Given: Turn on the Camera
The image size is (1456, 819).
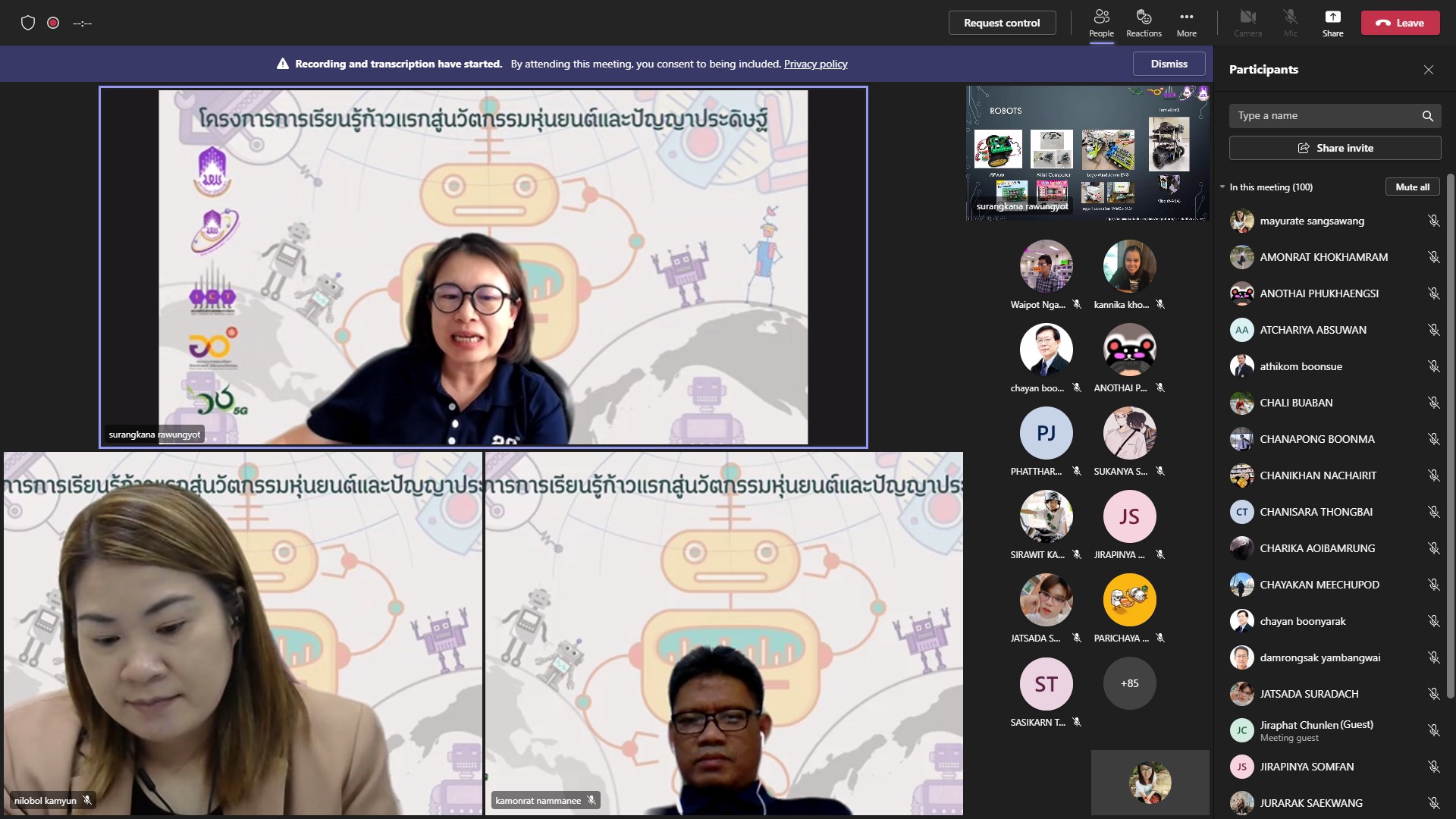Looking at the screenshot, I should (x=1247, y=23).
